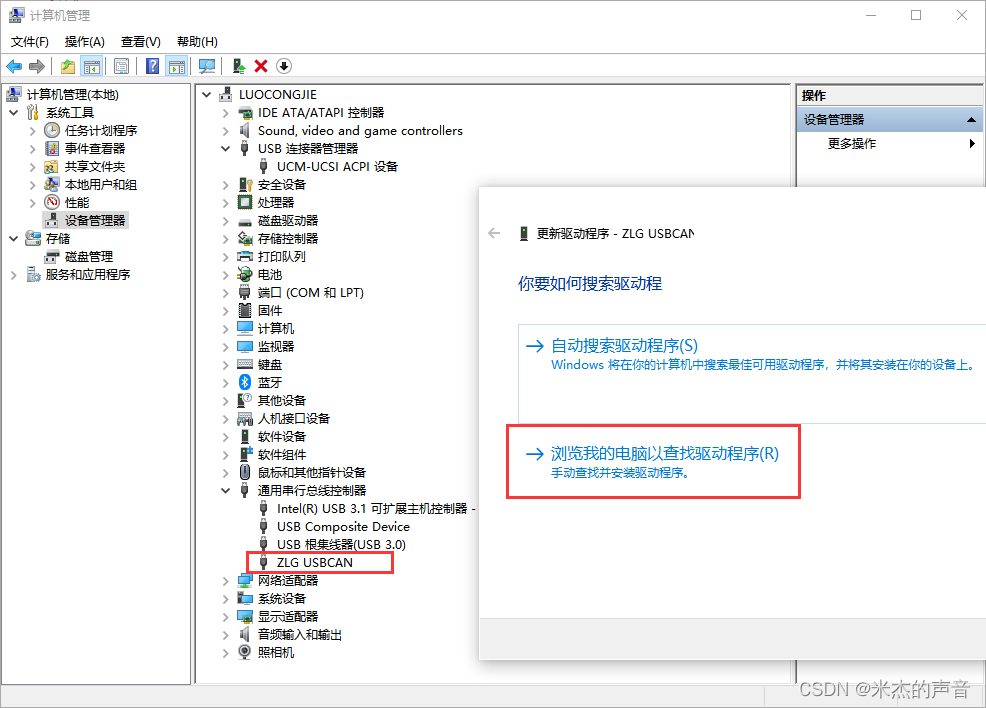Click the 存储控制器 category icon
The width and height of the screenshot is (986, 708).
click(x=245, y=239)
